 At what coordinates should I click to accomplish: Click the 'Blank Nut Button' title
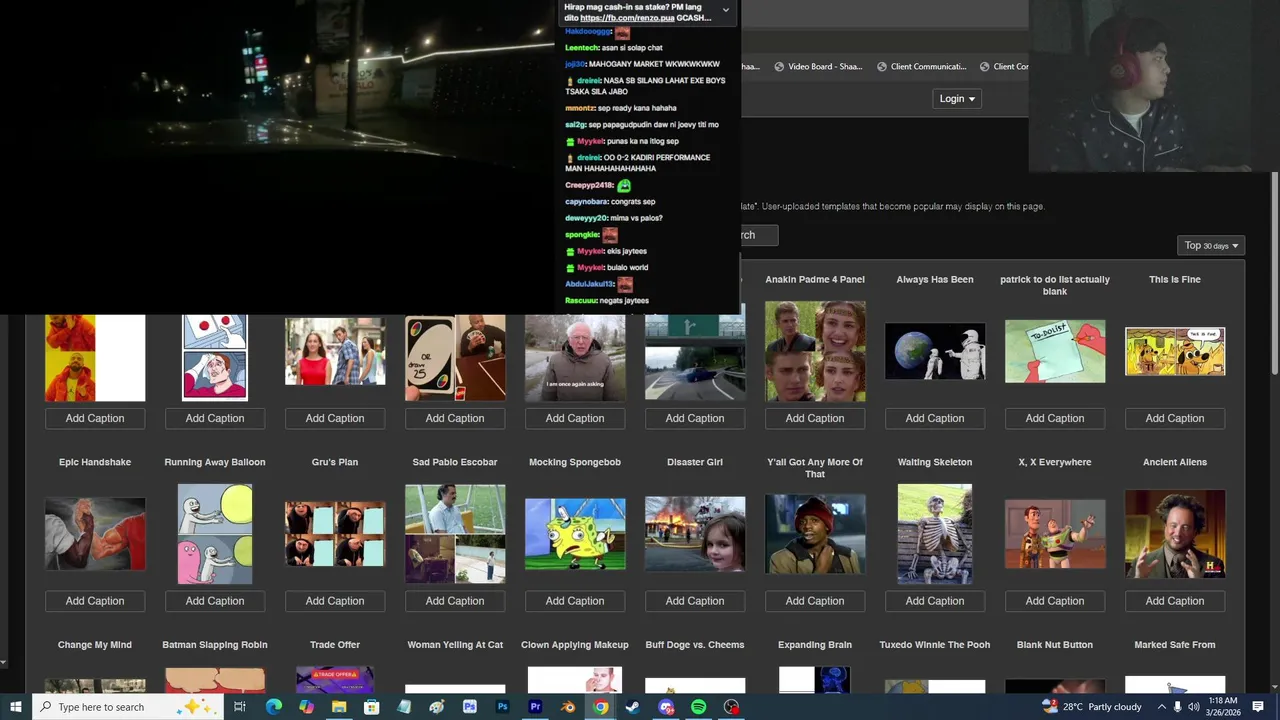click(1055, 645)
